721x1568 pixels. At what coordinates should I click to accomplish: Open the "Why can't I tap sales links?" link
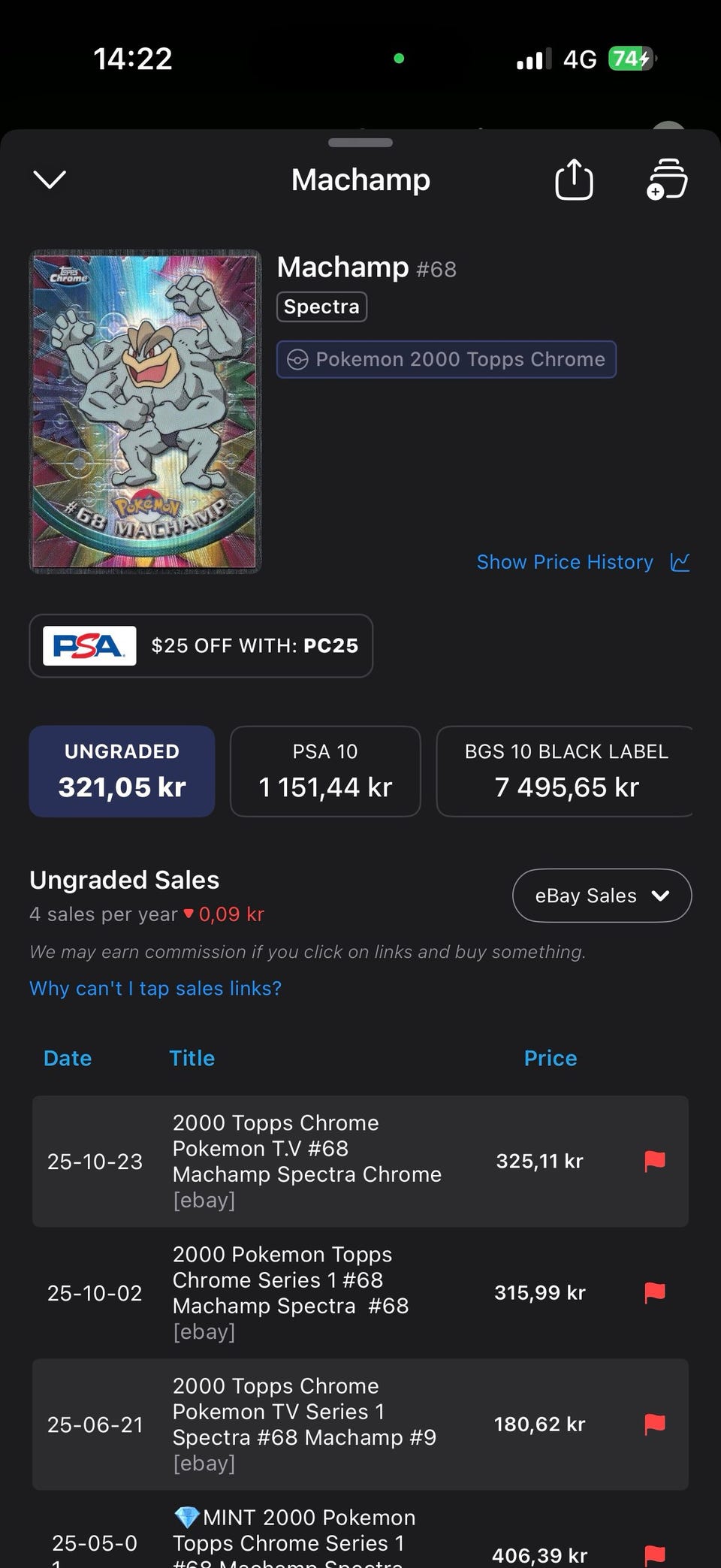tap(155, 988)
